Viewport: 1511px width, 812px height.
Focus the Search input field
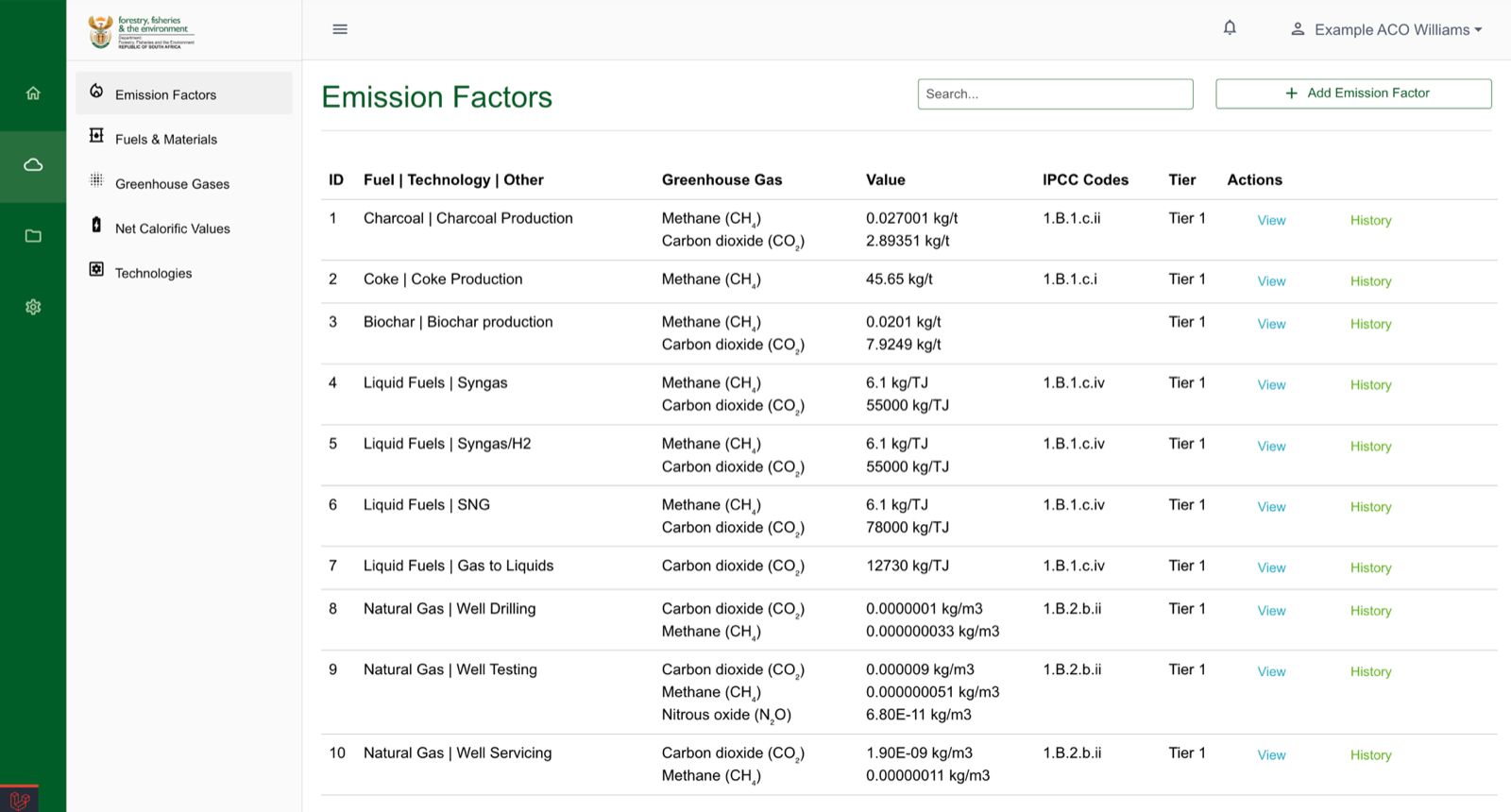1055,93
